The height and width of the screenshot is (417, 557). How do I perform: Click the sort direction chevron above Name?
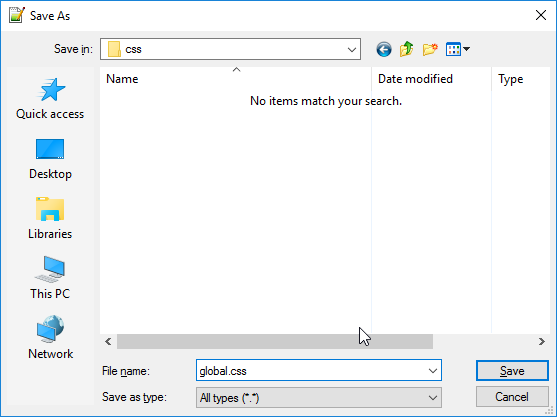point(236,70)
